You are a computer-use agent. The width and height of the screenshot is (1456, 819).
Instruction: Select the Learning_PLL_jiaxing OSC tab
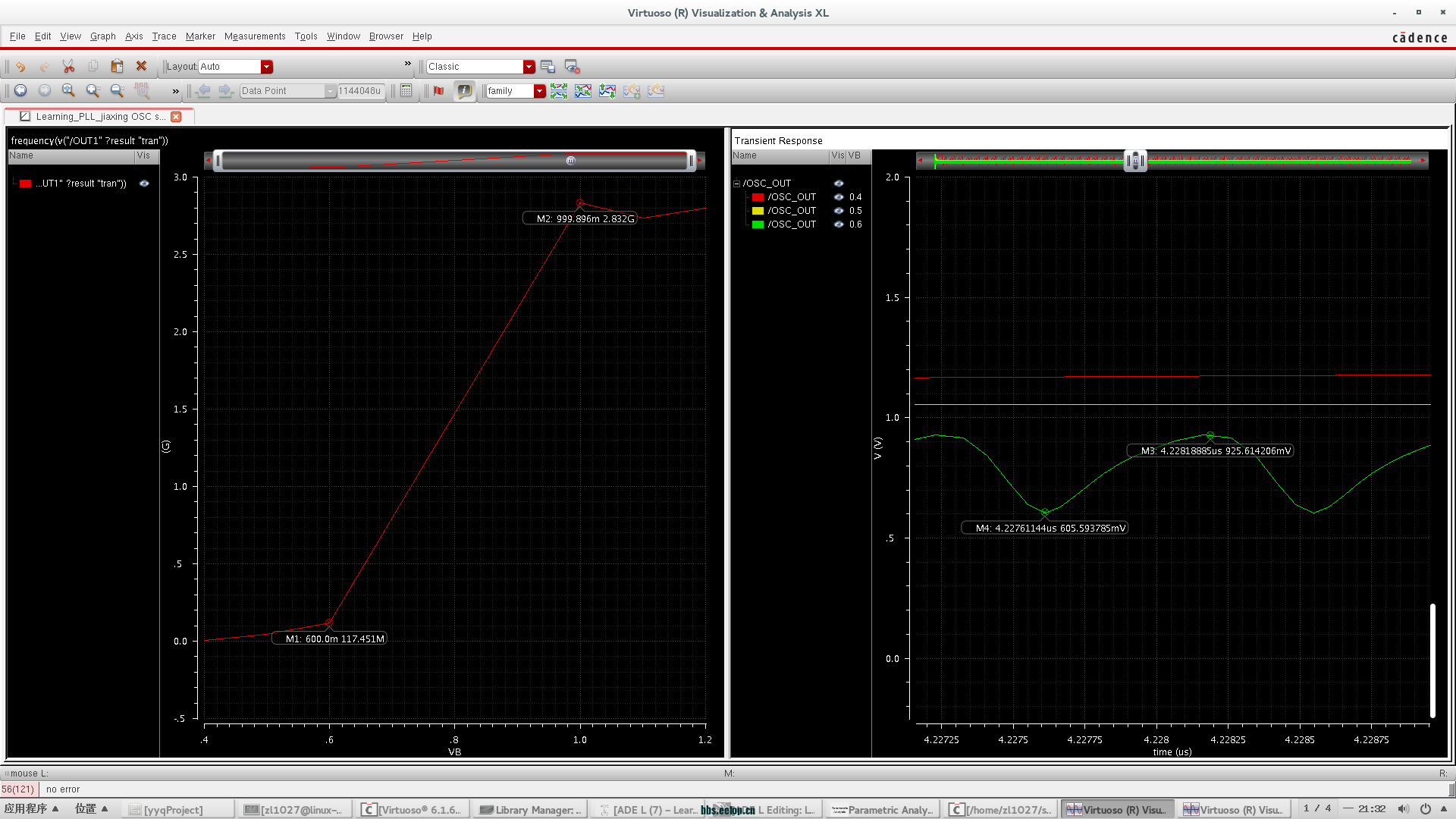pyautogui.click(x=100, y=117)
